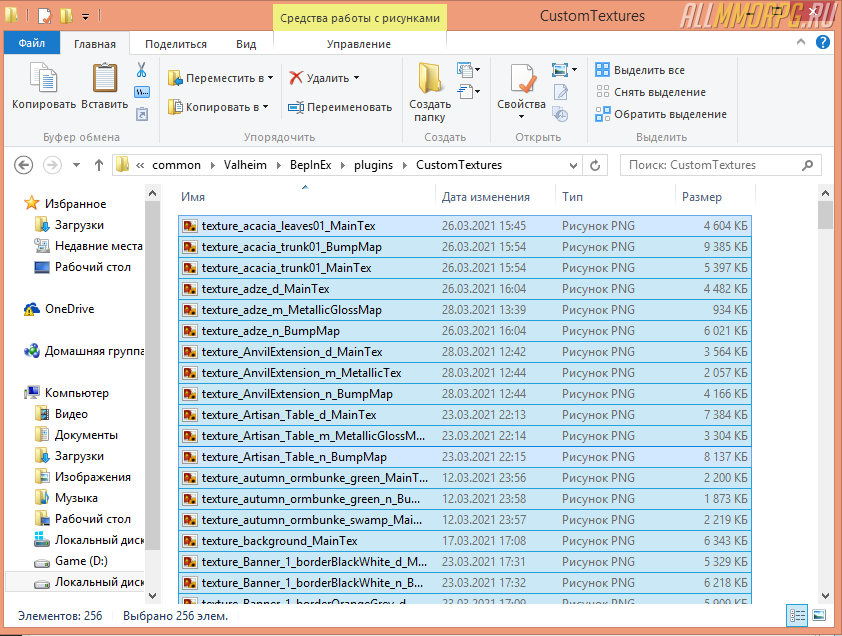Click the Paste (Вставить) ribbon icon
The height and width of the screenshot is (636, 842).
(105, 78)
